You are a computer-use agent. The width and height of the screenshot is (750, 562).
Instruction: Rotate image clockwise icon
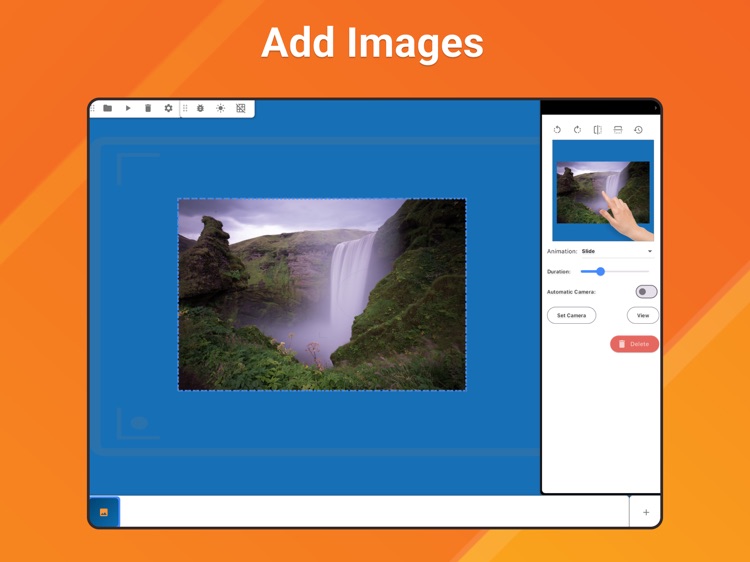[577, 130]
